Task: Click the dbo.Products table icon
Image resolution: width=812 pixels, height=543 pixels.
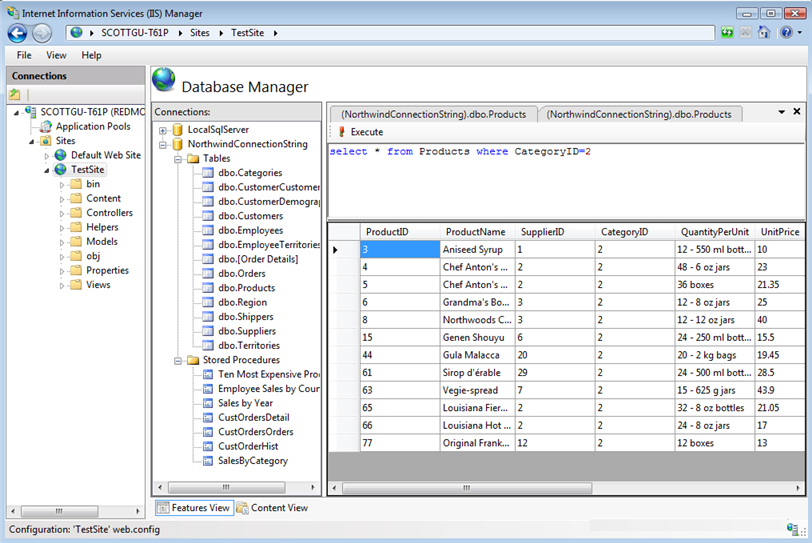Action: tap(208, 288)
